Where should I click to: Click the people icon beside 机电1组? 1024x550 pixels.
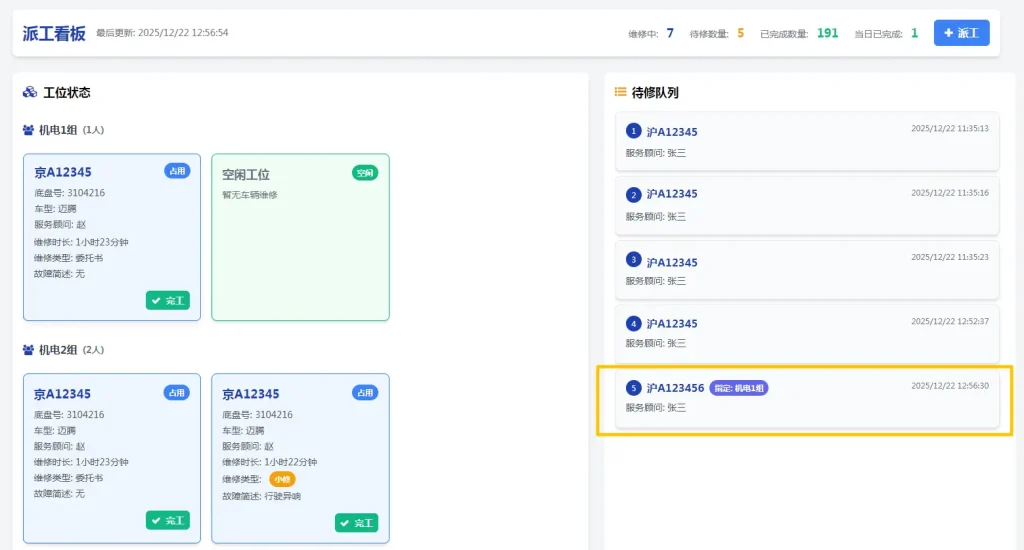click(28, 130)
